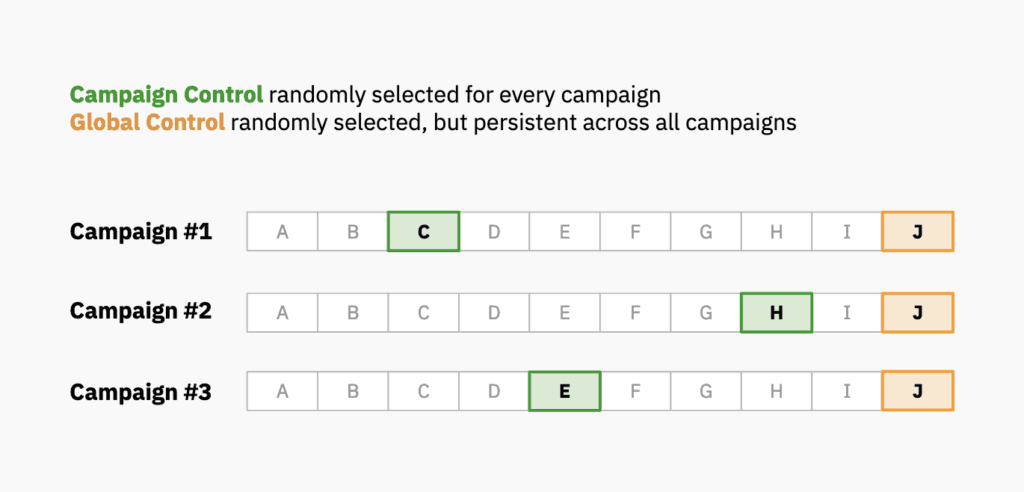
Task: Select cell G in the Campaign #1 row
Action: coord(706,232)
